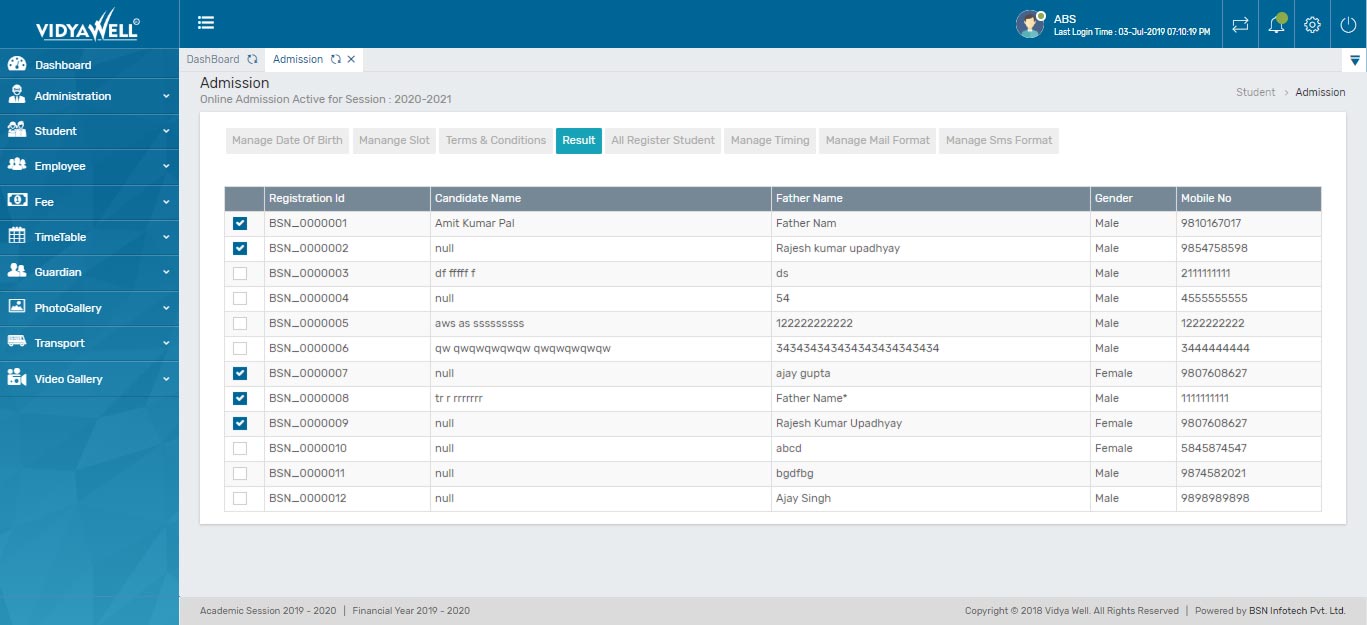
Task: Click the Transport bus icon
Action: [x=16, y=342]
